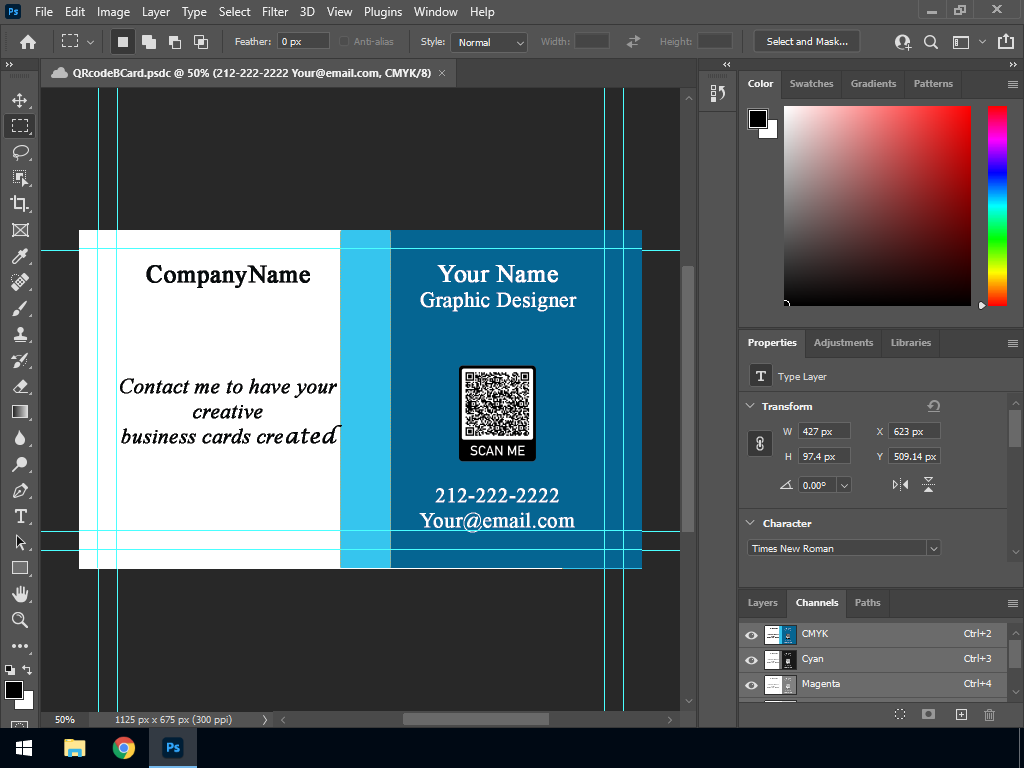This screenshot has height=768, width=1024.
Task: Select the Crop tool
Action: click(20, 204)
